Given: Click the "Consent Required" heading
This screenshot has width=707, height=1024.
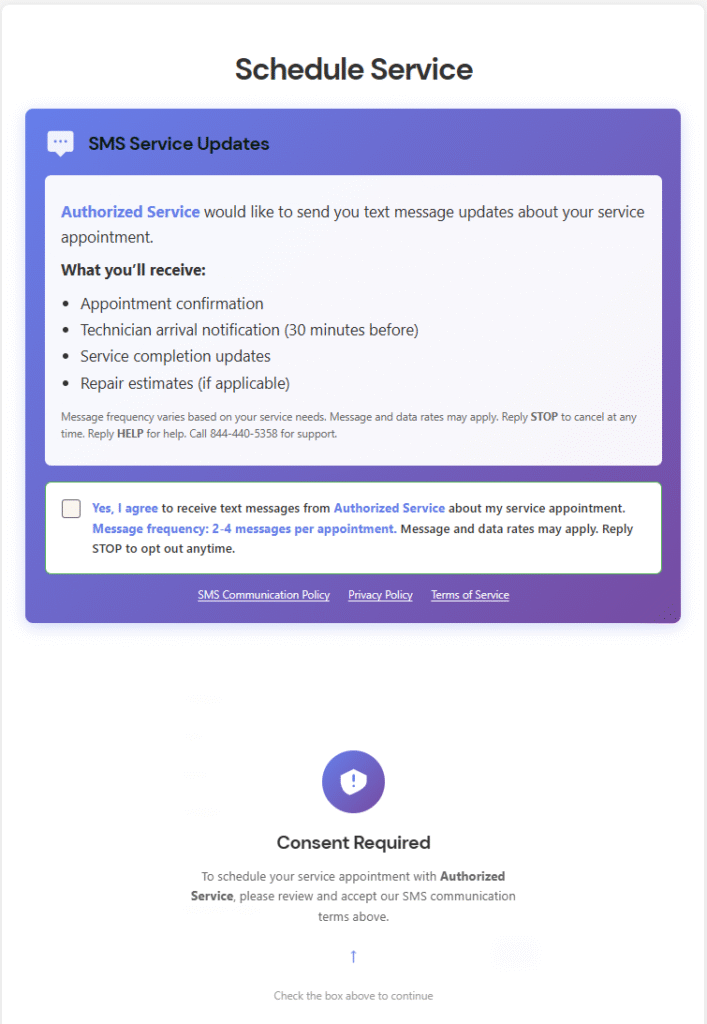Looking at the screenshot, I should (353, 842).
